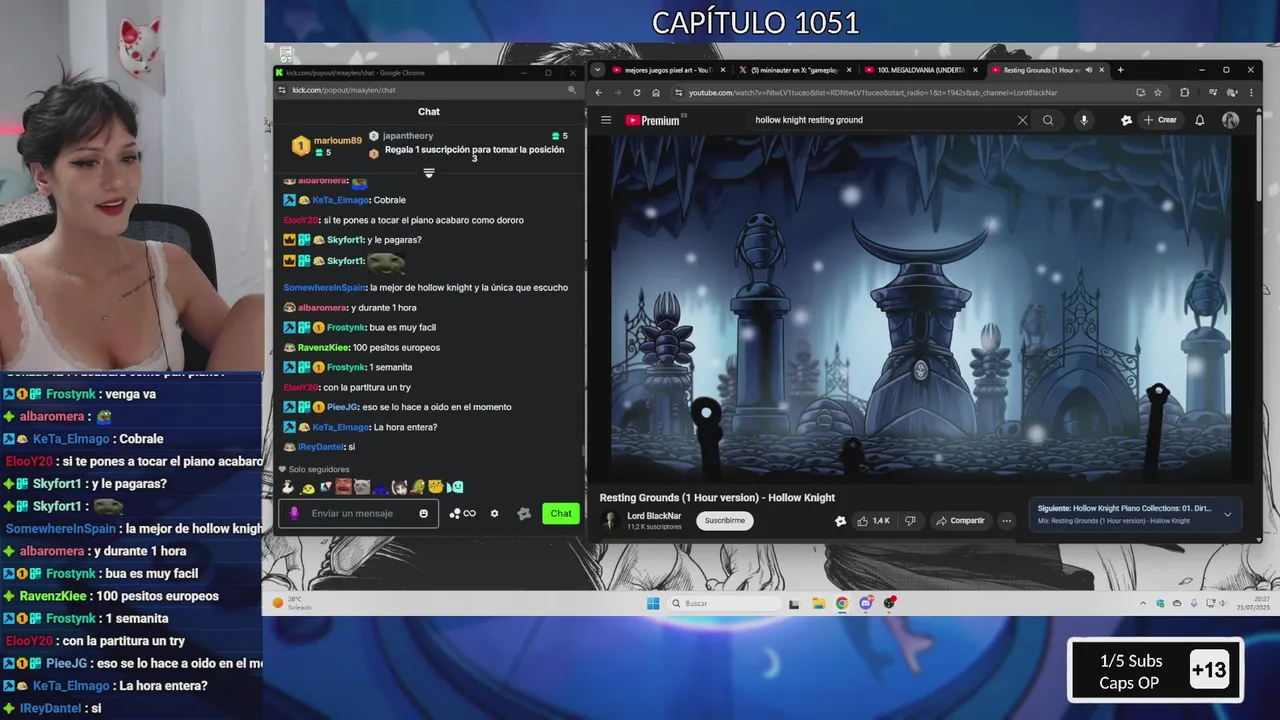Click marioum89 in the chat leaderboard
Image resolution: width=1280 pixels, height=720 pixels.
click(x=337, y=141)
